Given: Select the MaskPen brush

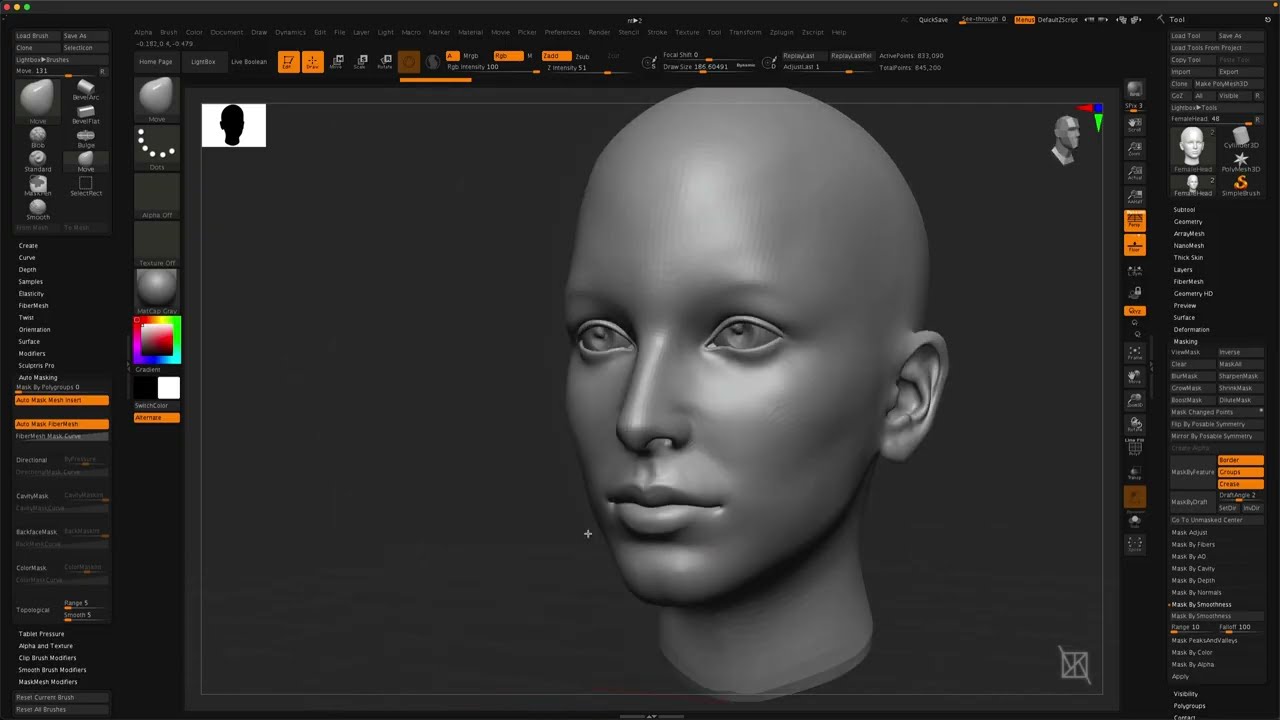Looking at the screenshot, I should 37,186.
